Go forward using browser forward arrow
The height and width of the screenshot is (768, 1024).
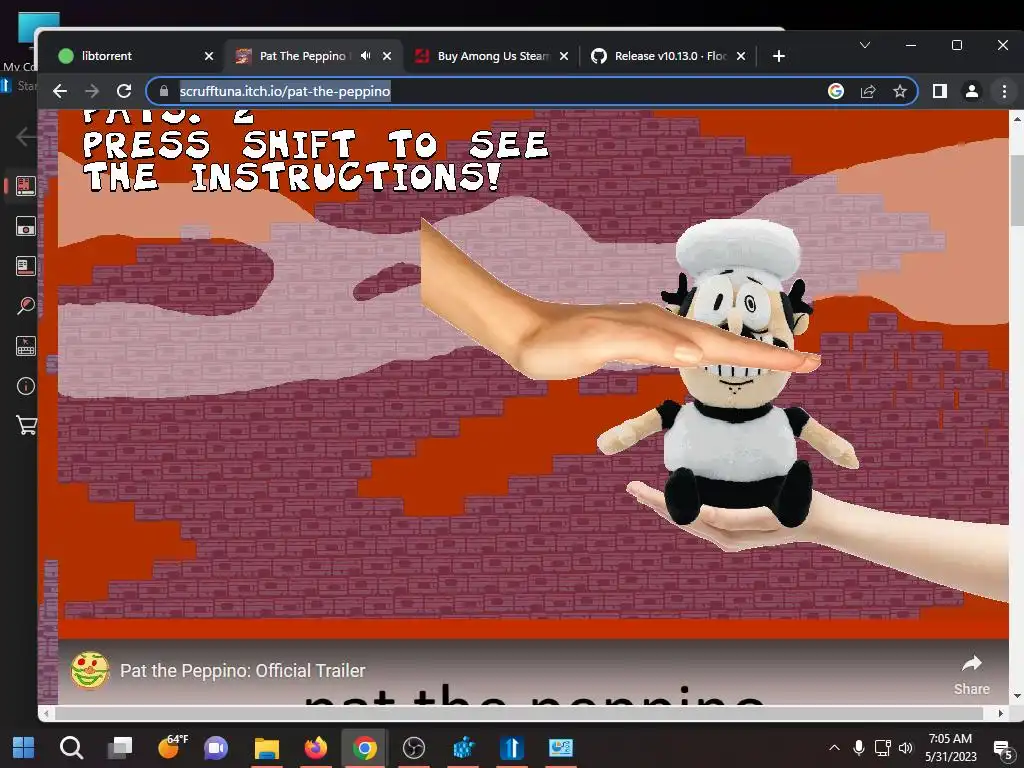pos(92,91)
